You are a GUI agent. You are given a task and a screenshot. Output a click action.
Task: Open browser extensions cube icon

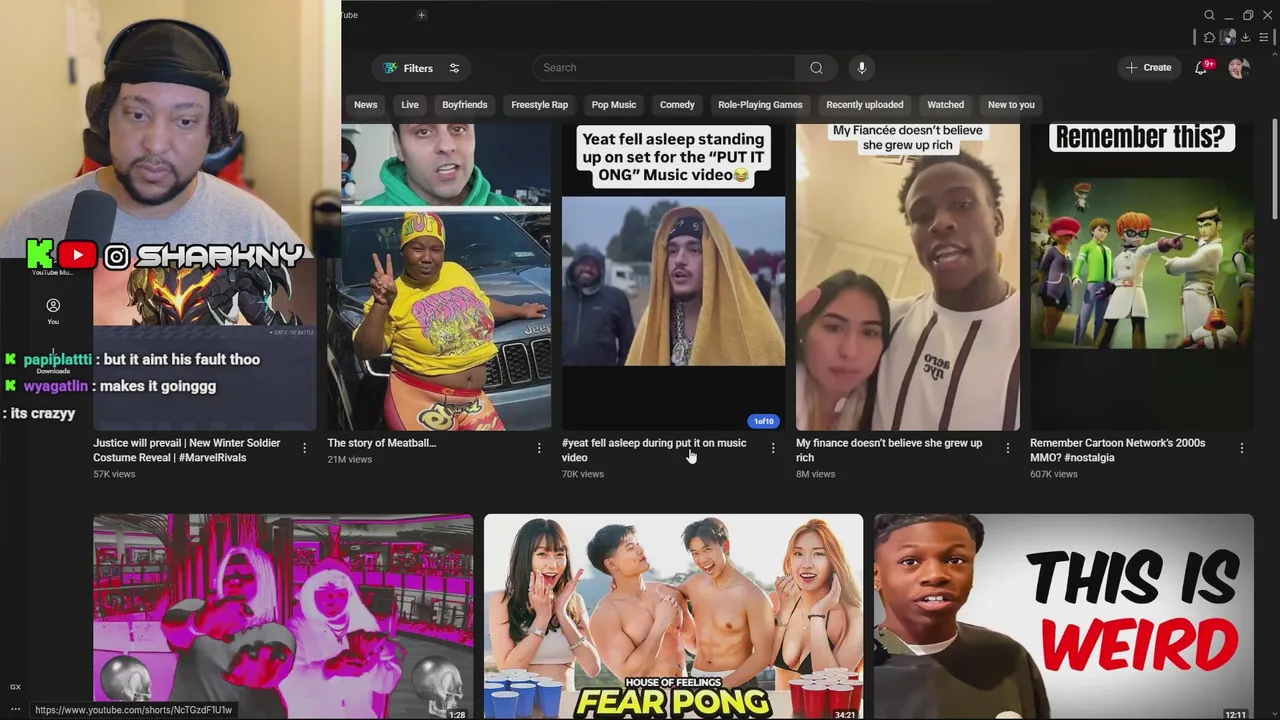tap(1209, 37)
